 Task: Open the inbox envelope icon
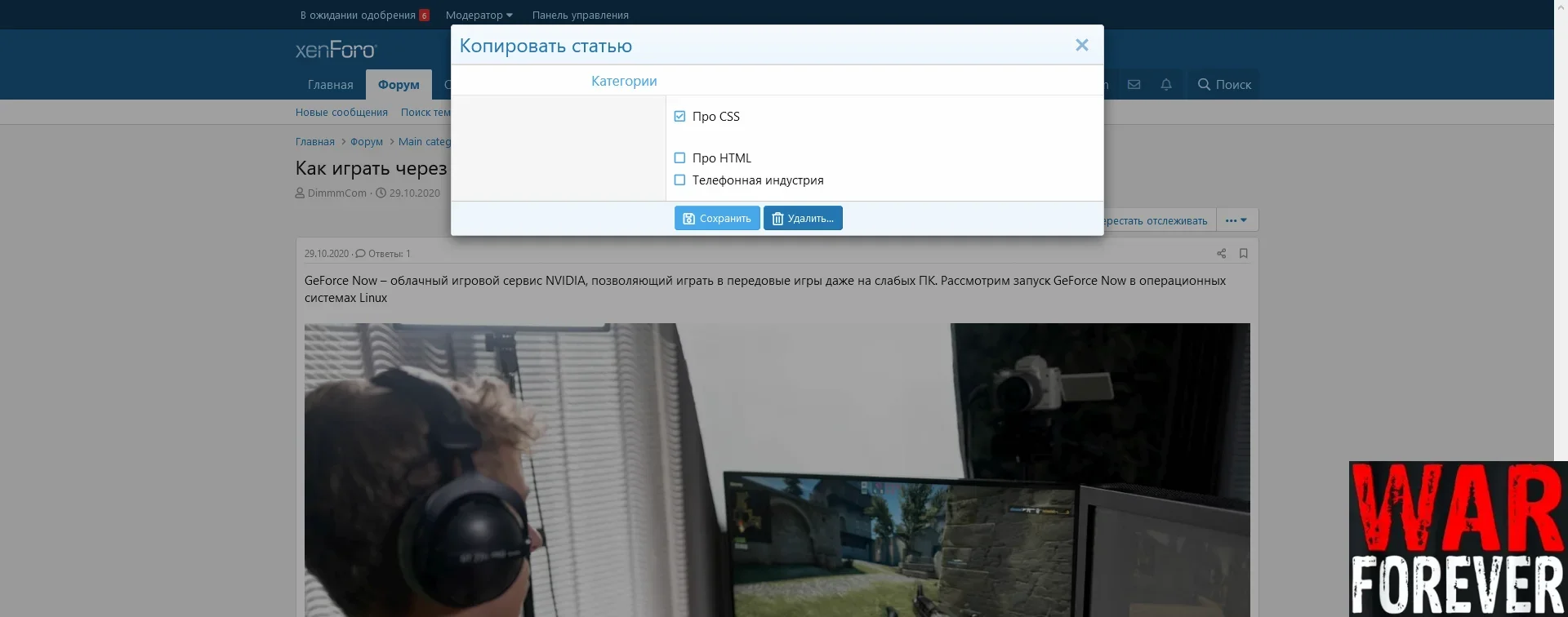click(x=1134, y=85)
